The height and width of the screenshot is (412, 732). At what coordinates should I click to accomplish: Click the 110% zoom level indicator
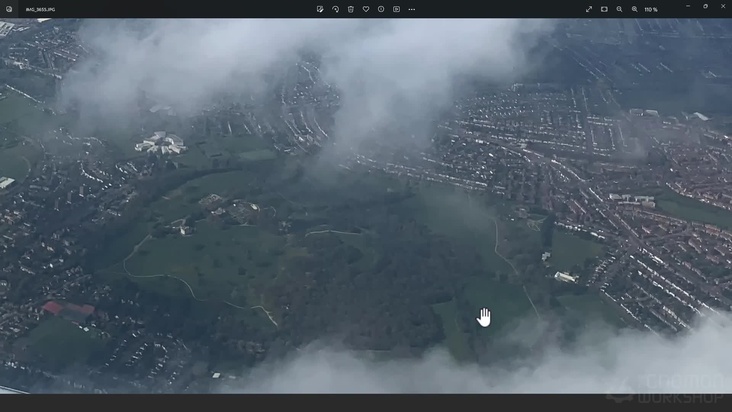[x=651, y=9]
